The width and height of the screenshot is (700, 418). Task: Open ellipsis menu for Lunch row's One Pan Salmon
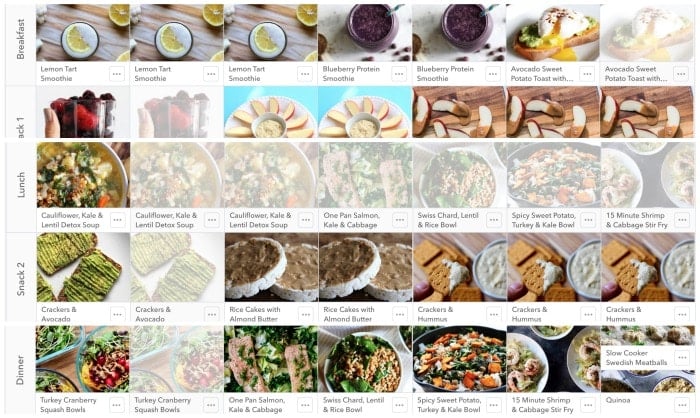click(x=400, y=220)
